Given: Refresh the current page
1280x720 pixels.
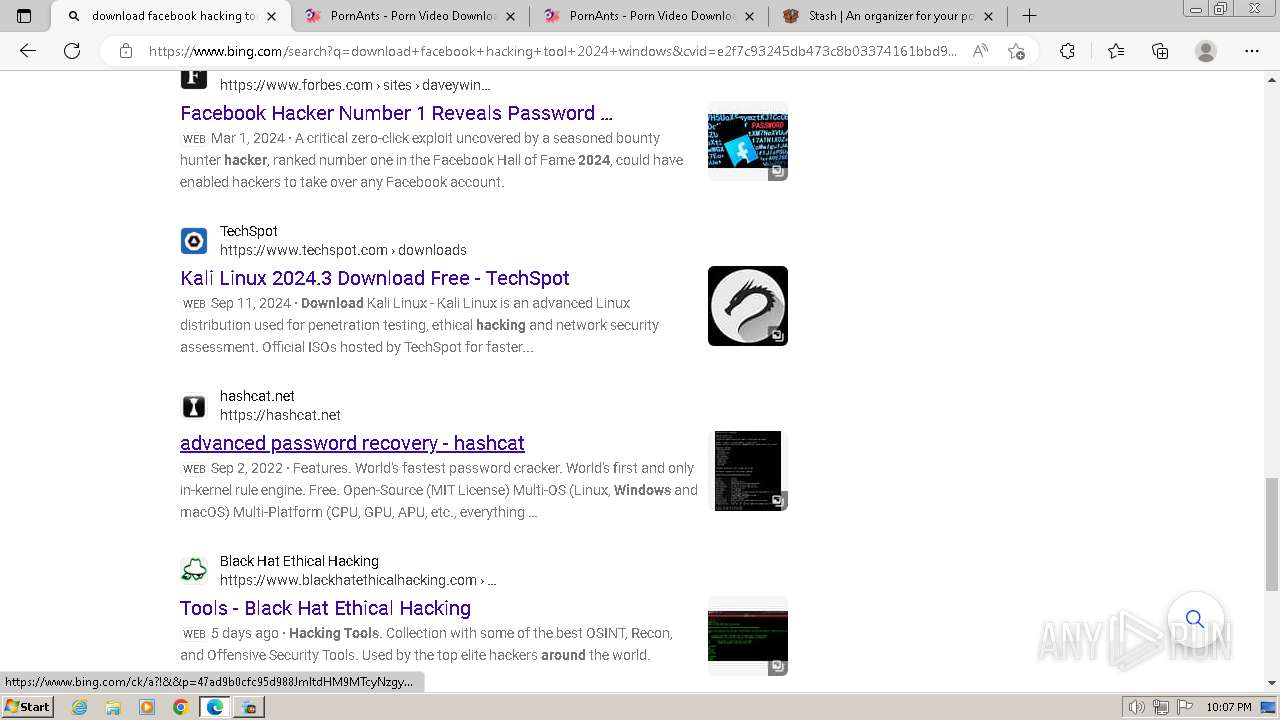Looking at the screenshot, I should 72,51.
